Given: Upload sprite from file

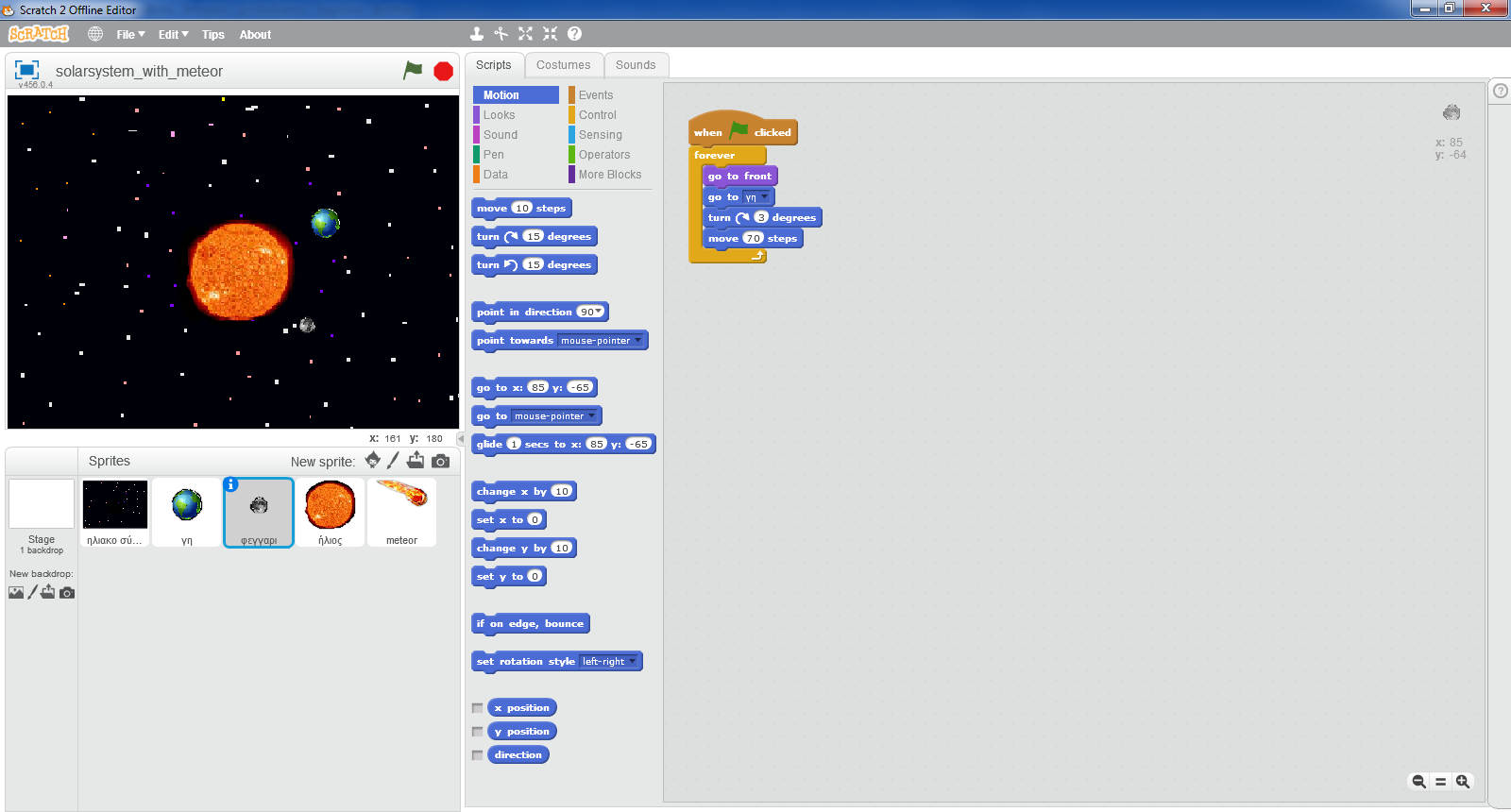Looking at the screenshot, I should pyautogui.click(x=416, y=460).
